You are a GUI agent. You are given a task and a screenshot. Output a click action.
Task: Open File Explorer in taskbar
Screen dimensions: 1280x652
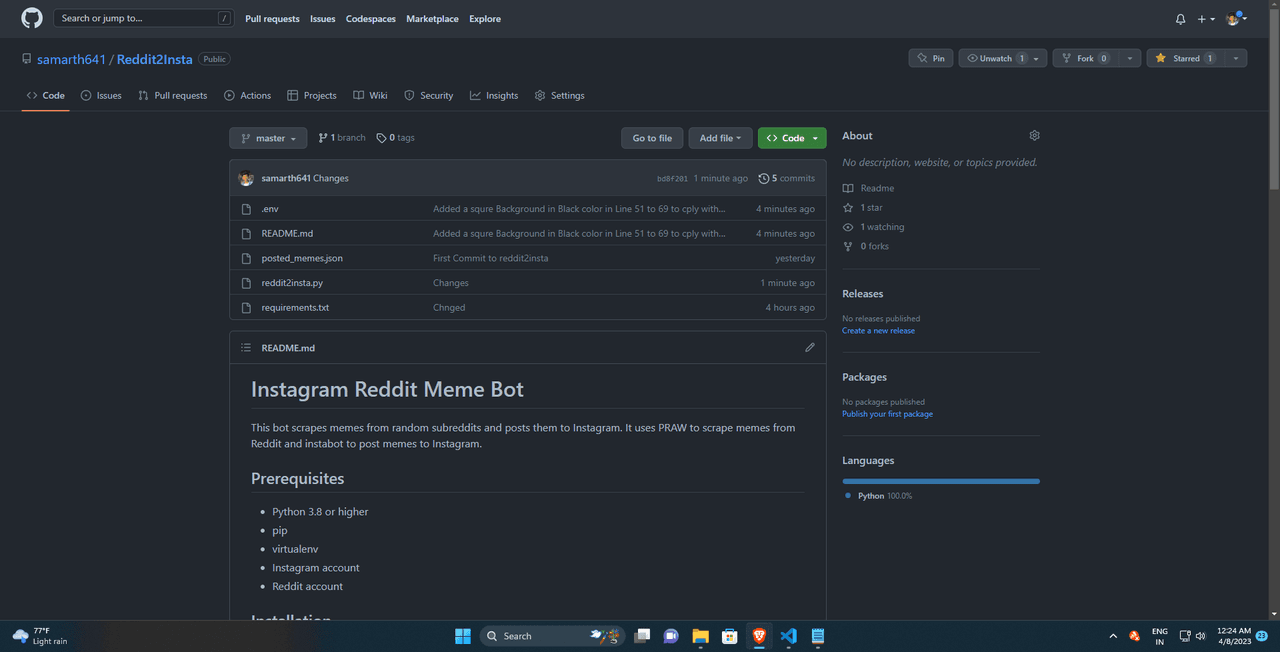tap(701, 636)
